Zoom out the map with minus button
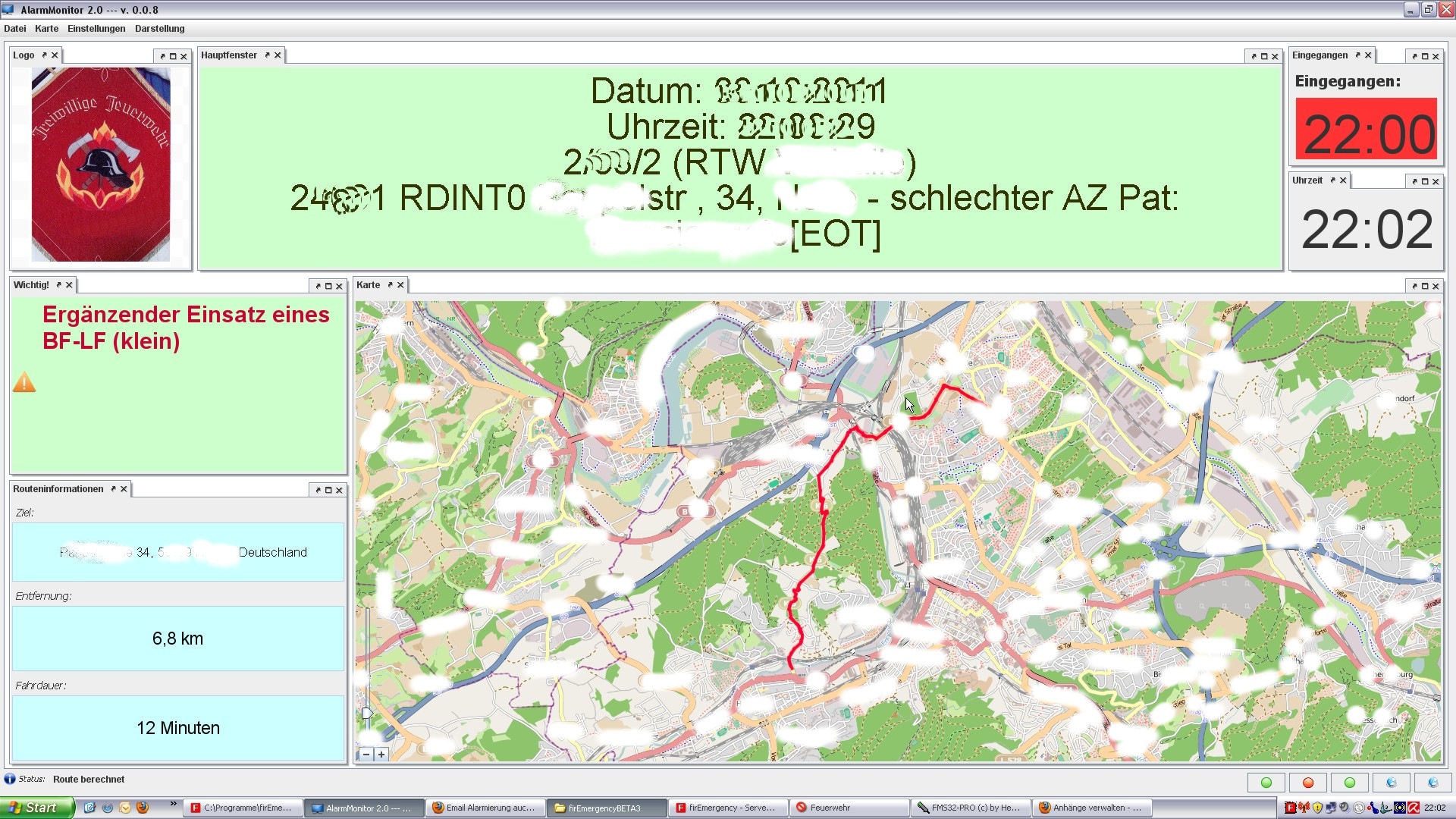This screenshot has width=1456, height=819. click(366, 755)
